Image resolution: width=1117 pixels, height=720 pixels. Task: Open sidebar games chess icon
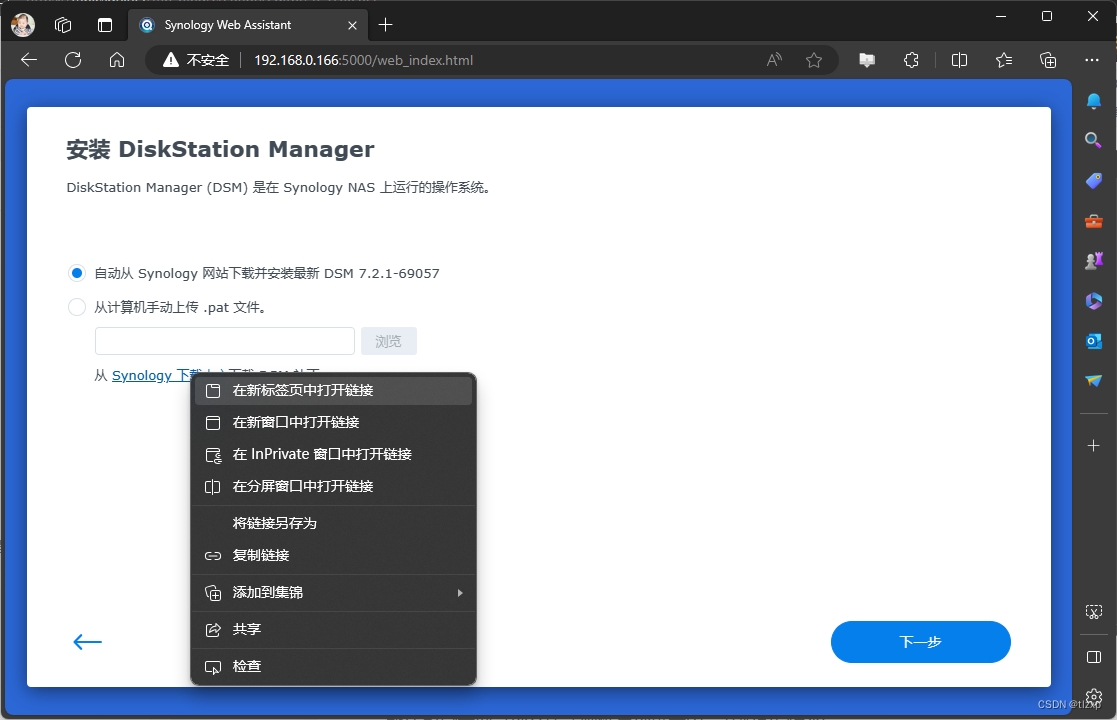click(x=1093, y=261)
